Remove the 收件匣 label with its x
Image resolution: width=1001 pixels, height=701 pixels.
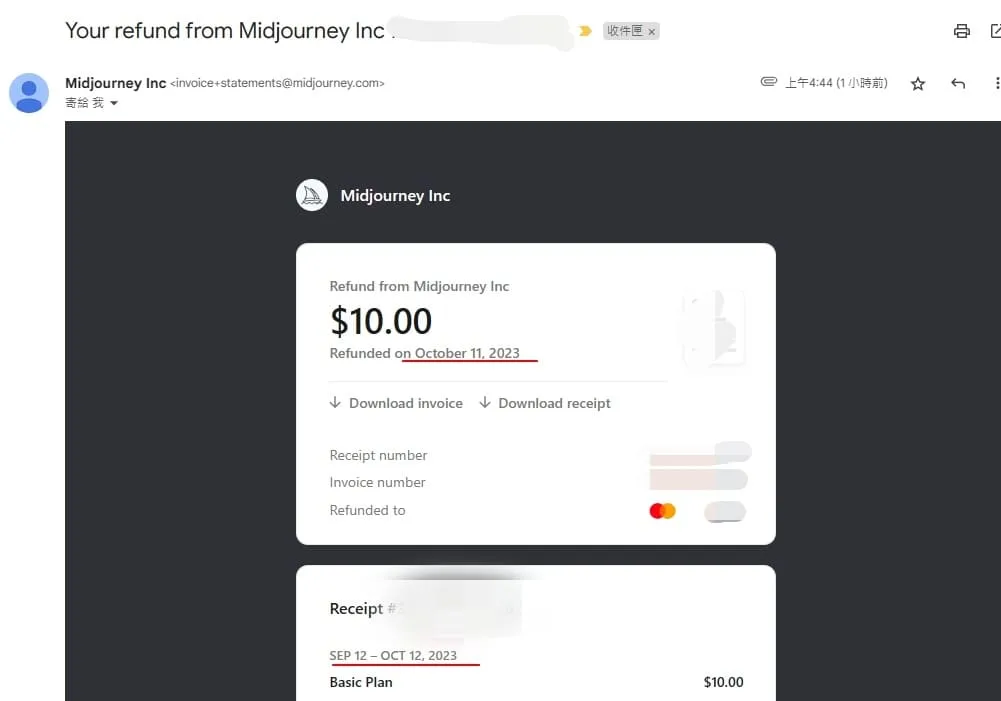pyautogui.click(x=652, y=32)
